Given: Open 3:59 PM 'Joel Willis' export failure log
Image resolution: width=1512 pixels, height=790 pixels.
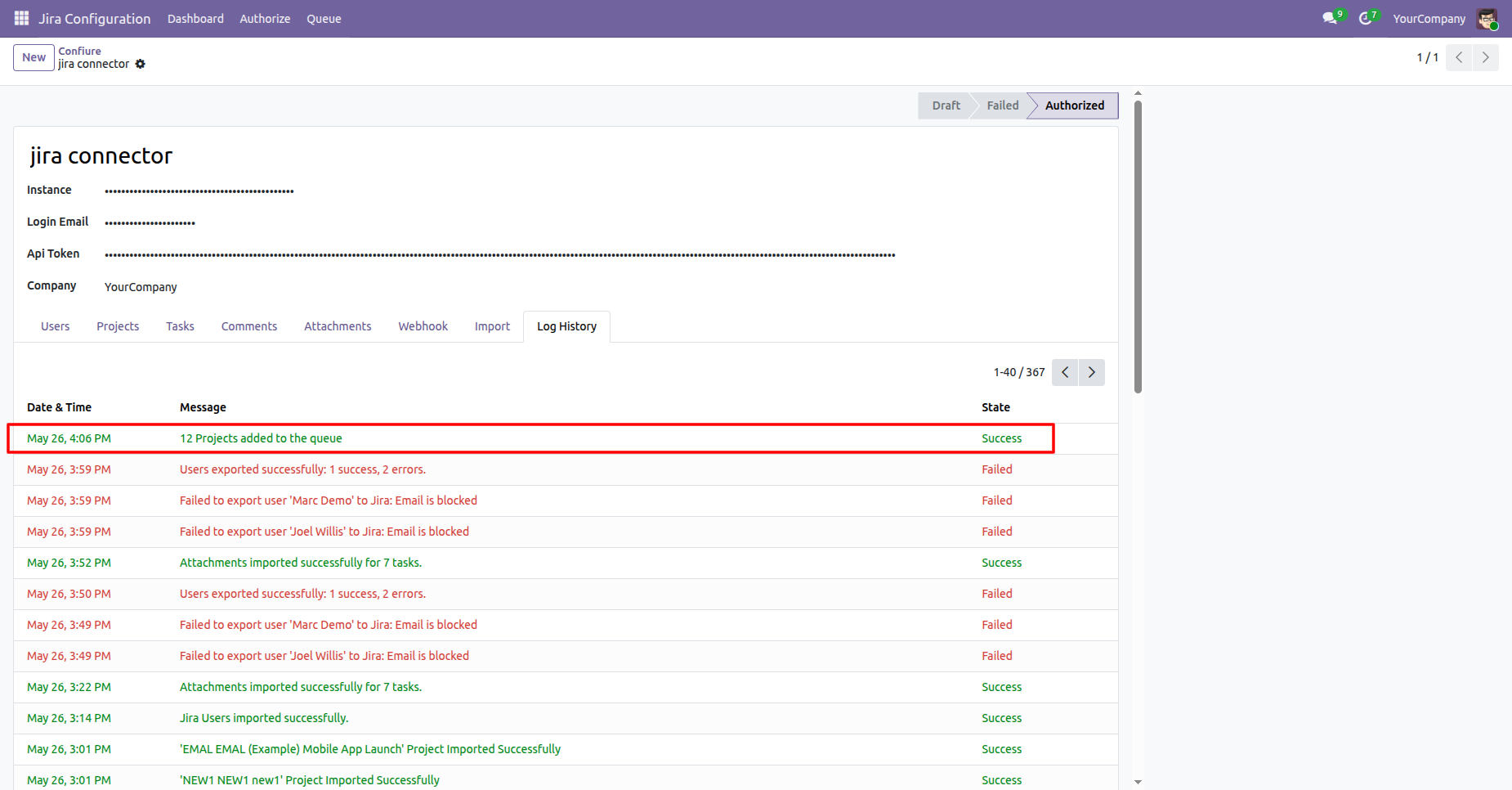Looking at the screenshot, I should pyautogui.click(x=566, y=532).
